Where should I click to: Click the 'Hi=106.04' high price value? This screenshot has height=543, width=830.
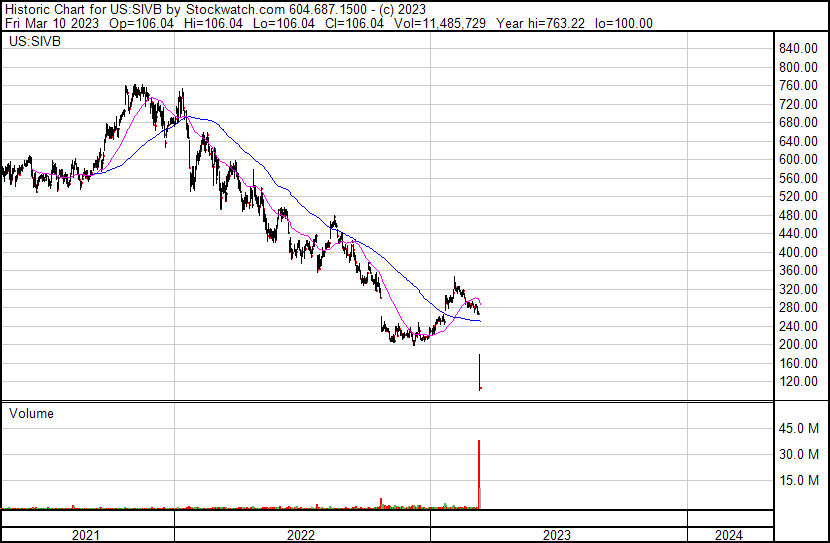point(213,23)
